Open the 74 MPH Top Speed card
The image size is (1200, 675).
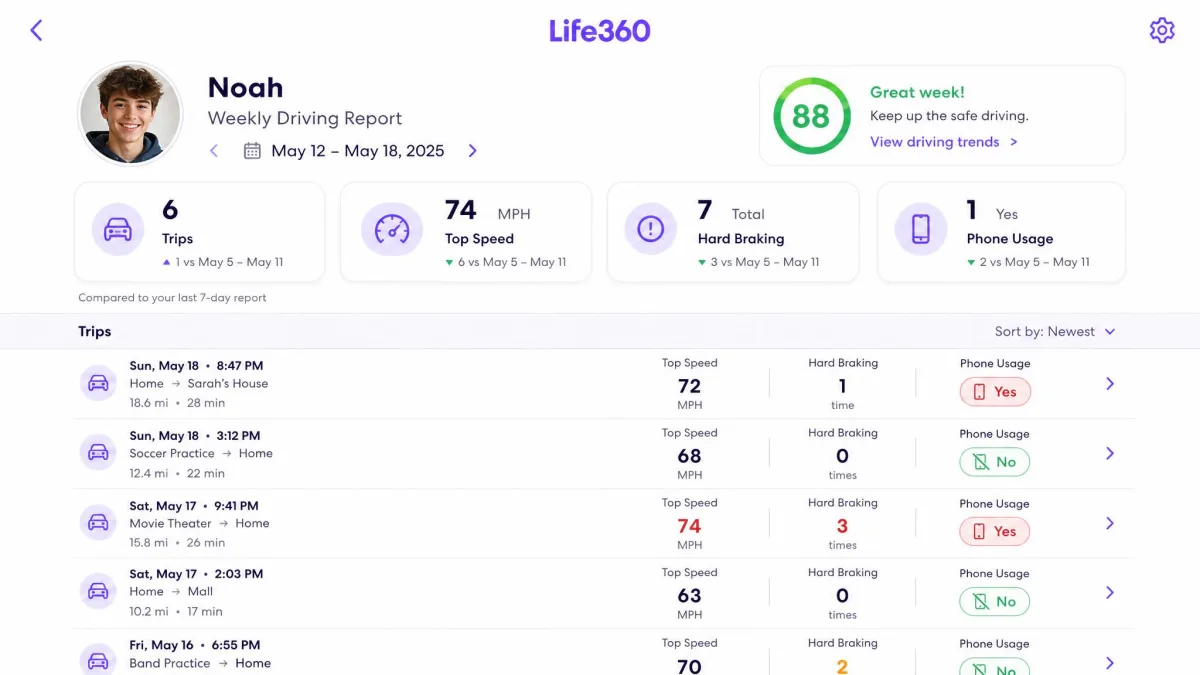pos(466,232)
